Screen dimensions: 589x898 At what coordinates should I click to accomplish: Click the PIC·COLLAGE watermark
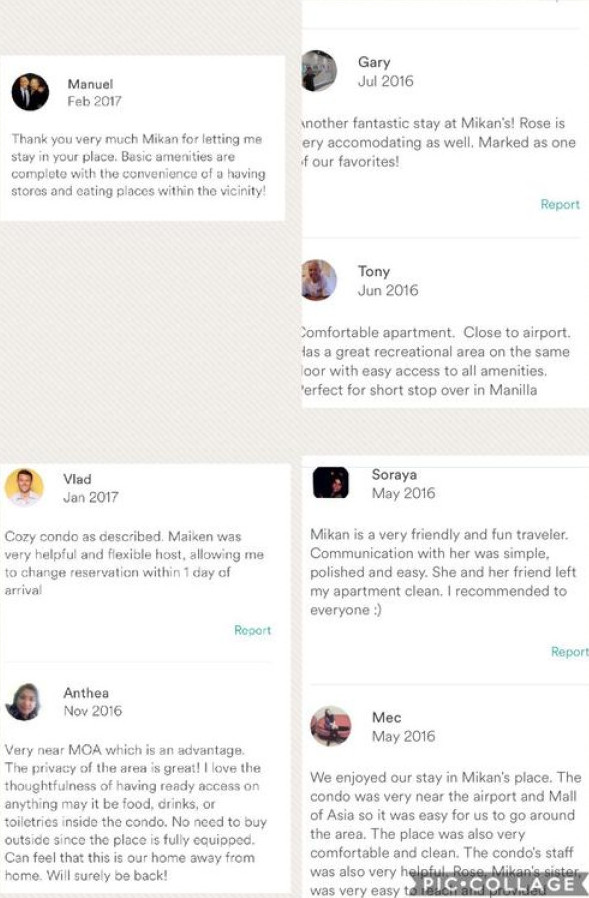(x=498, y=884)
